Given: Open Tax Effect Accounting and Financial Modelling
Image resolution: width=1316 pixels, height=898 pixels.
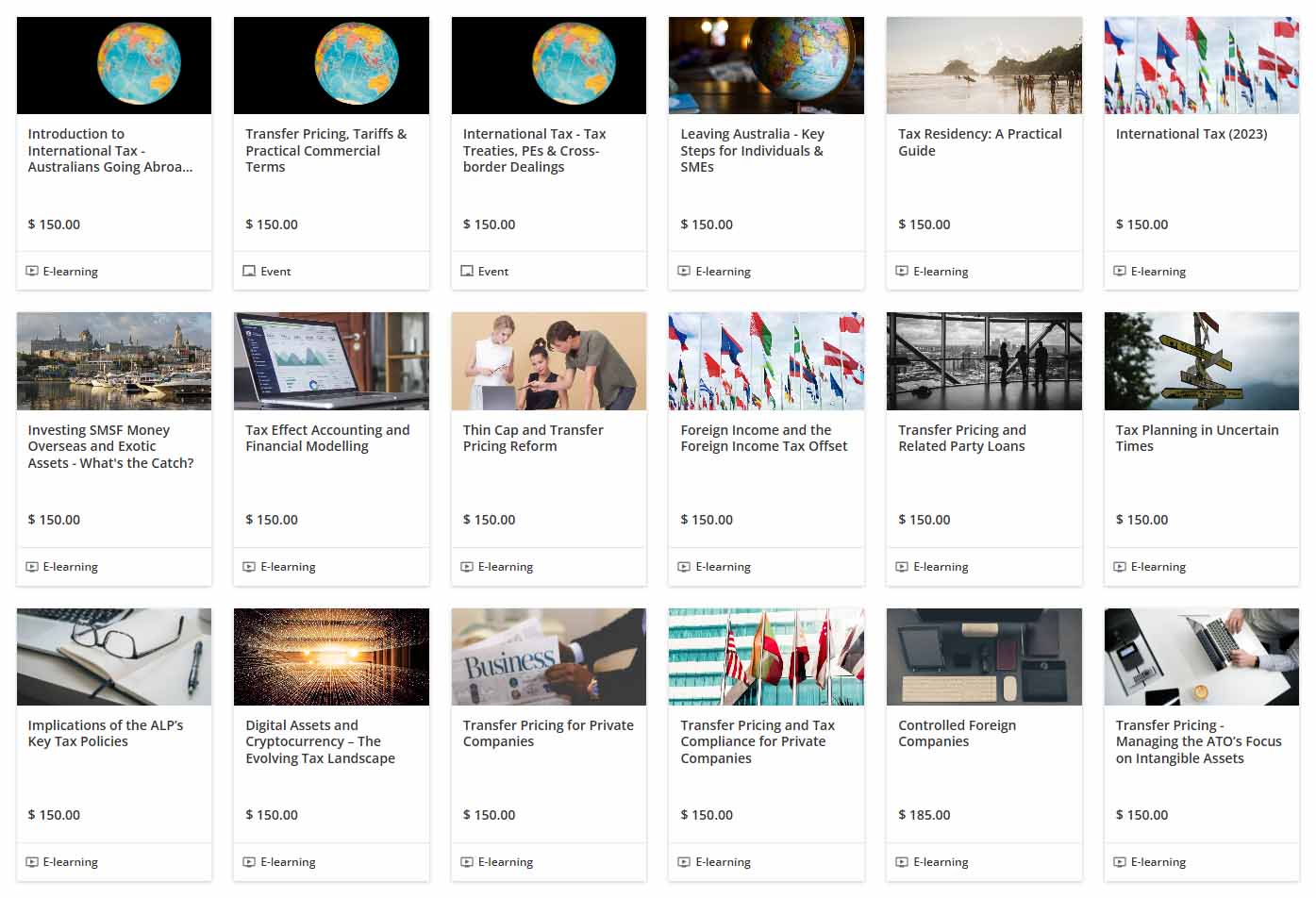Looking at the screenshot, I should [x=326, y=438].
